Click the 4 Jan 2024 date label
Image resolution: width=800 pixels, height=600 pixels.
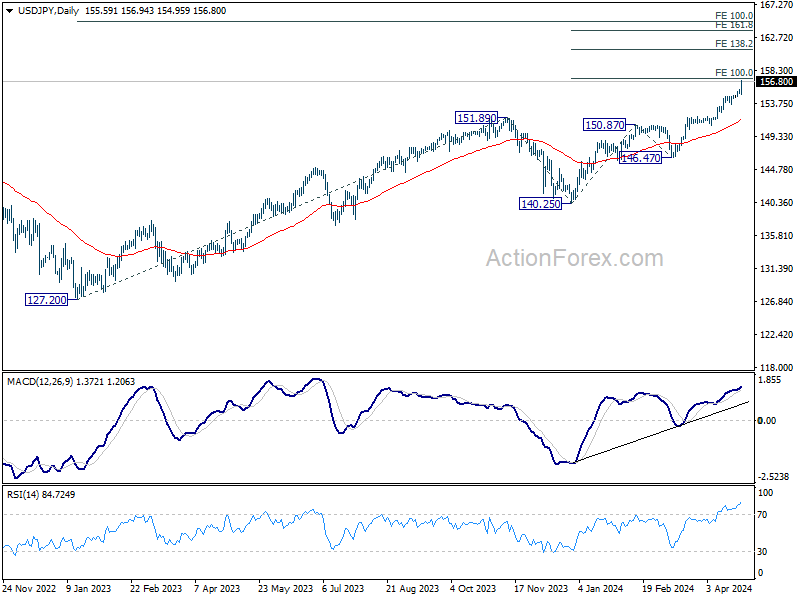pyautogui.click(x=601, y=589)
